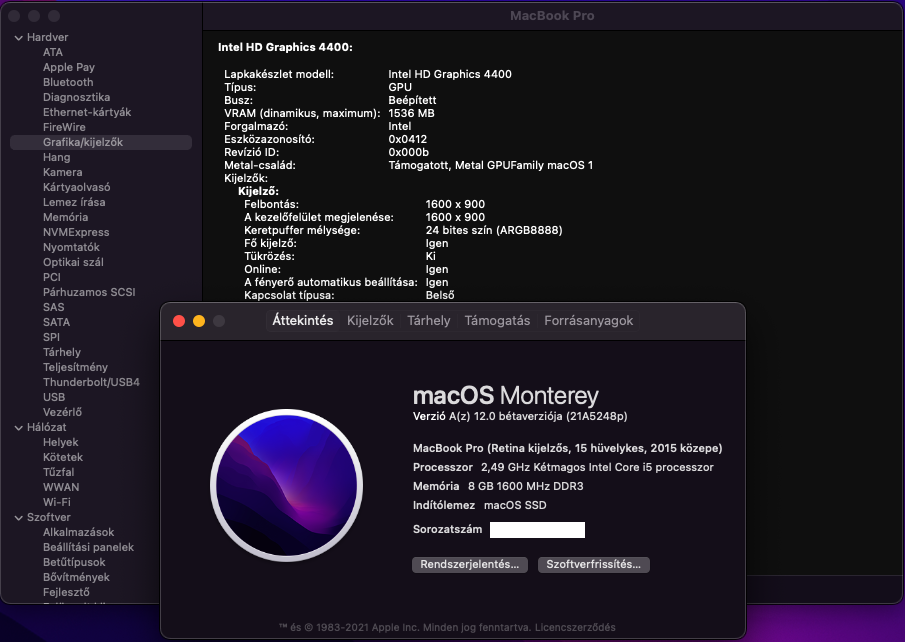Click the device ID value 0x0412
The image size is (905, 642).
(x=407, y=139)
